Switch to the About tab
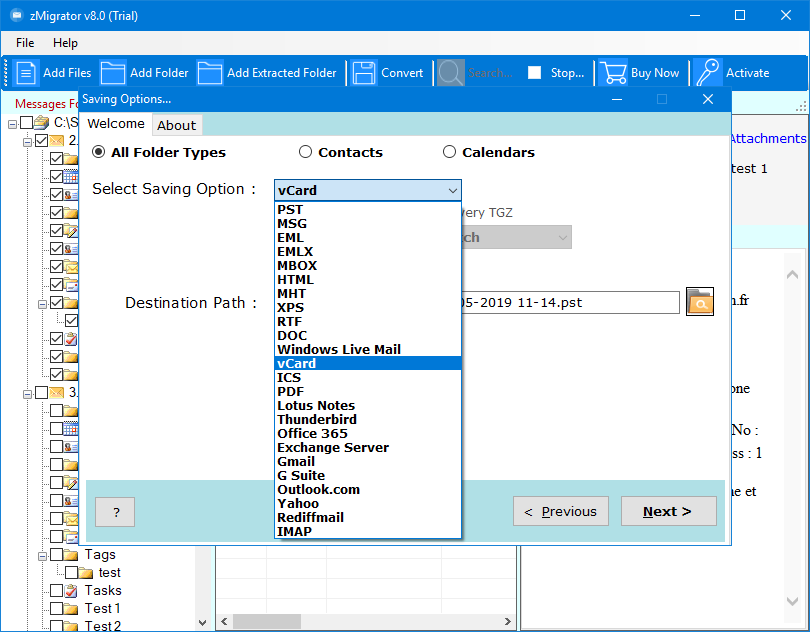This screenshot has height=632, width=810. click(x=177, y=125)
